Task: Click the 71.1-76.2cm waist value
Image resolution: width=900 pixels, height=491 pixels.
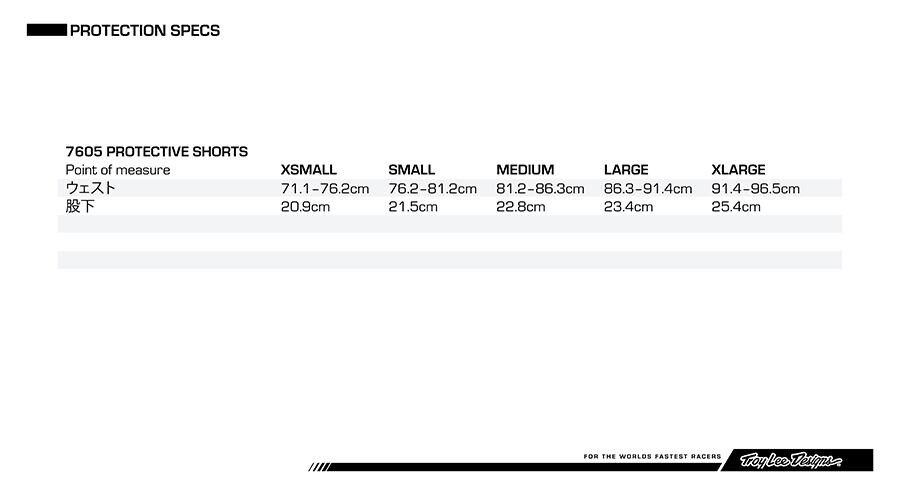Action: (325, 189)
